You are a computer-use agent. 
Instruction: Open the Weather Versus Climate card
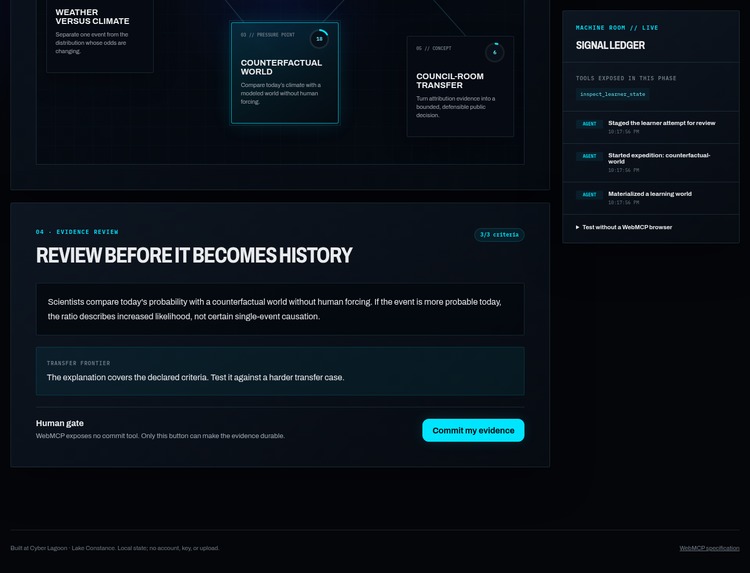coord(100,36)
